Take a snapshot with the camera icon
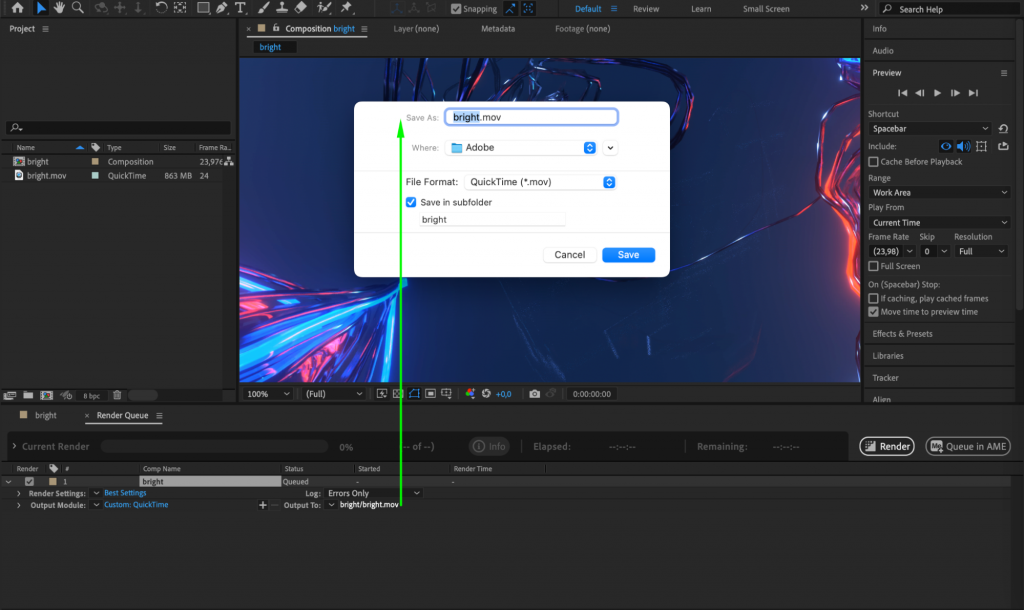The height and width of the screenshot is (610, 1024). point(534,393)
